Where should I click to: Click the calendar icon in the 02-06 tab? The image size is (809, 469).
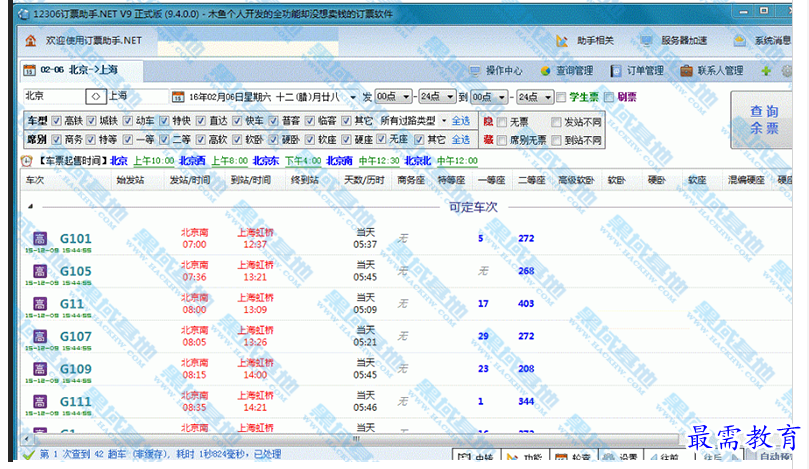click(x=29, y=70)
